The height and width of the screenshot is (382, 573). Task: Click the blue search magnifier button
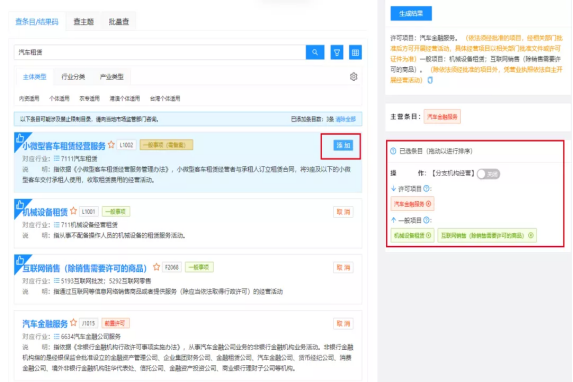pyautogui.click(x=315, y=52)
